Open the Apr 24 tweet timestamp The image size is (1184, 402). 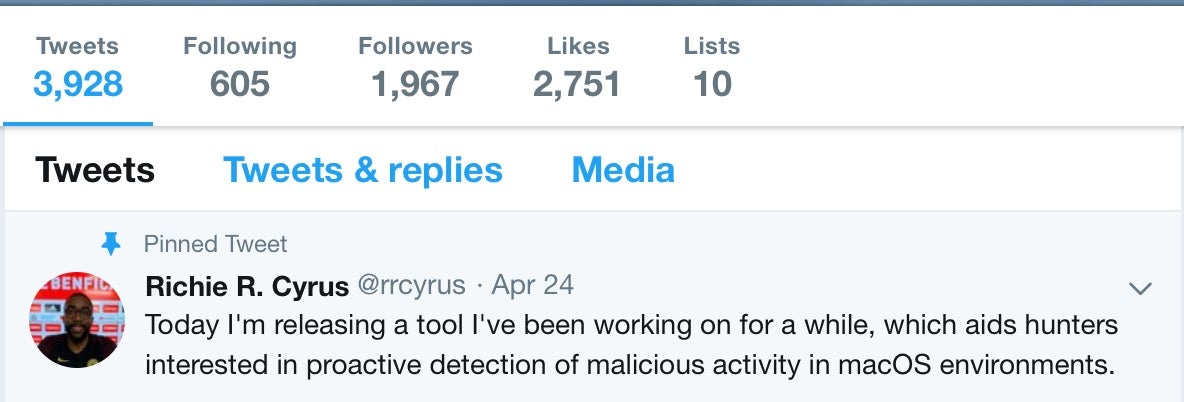[533, 286]
